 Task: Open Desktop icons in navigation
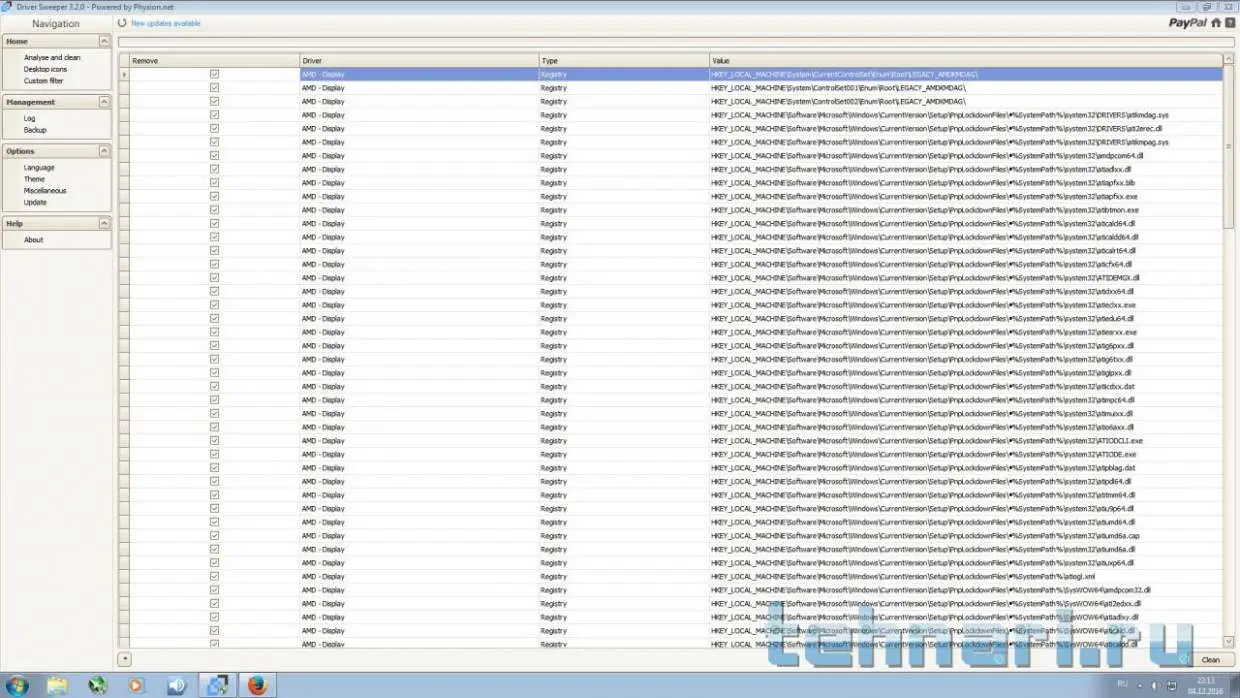pyautogui.click(x=45, y=69)
